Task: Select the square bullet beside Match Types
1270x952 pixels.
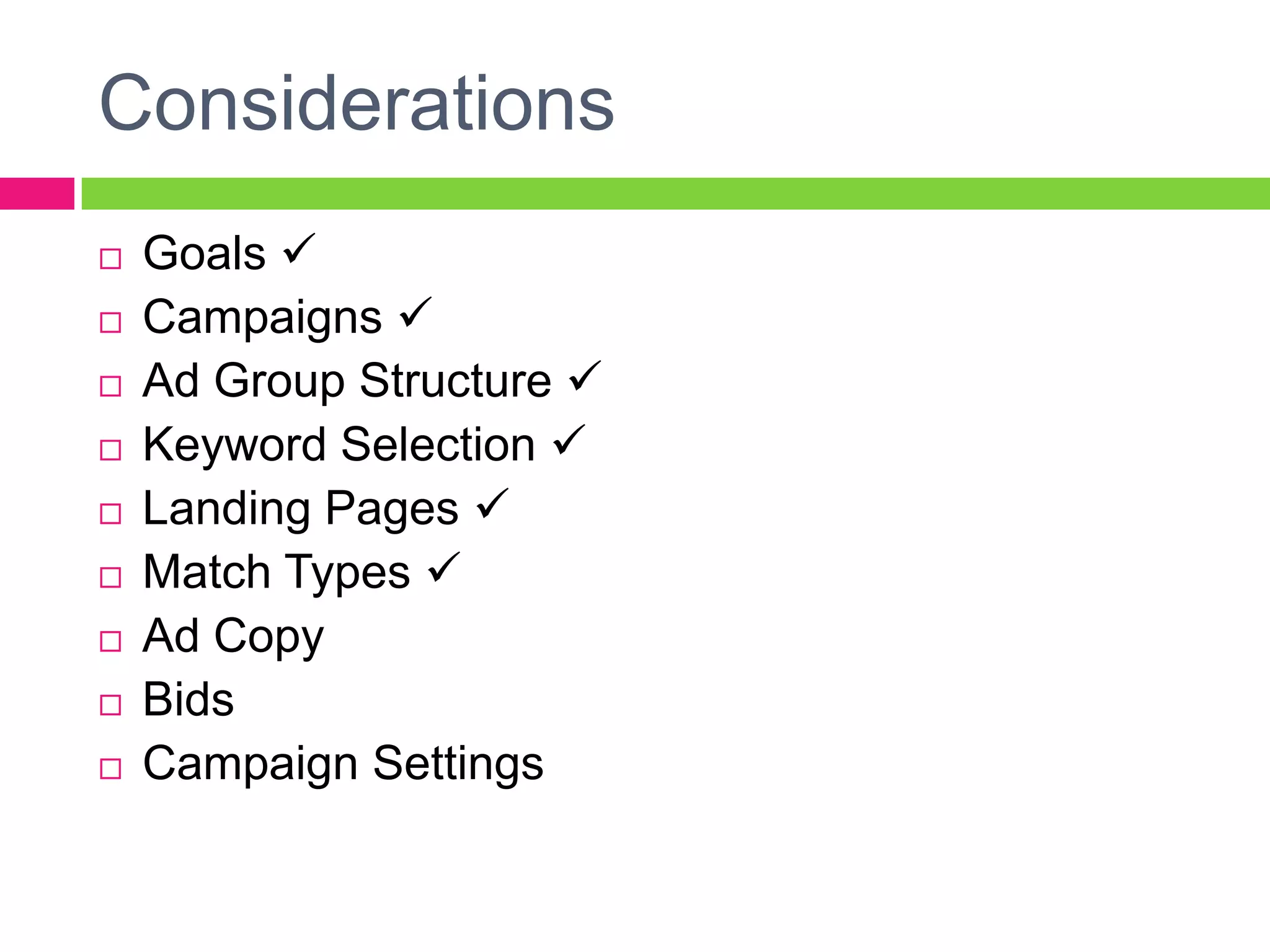Action: [x=110, y=577]
